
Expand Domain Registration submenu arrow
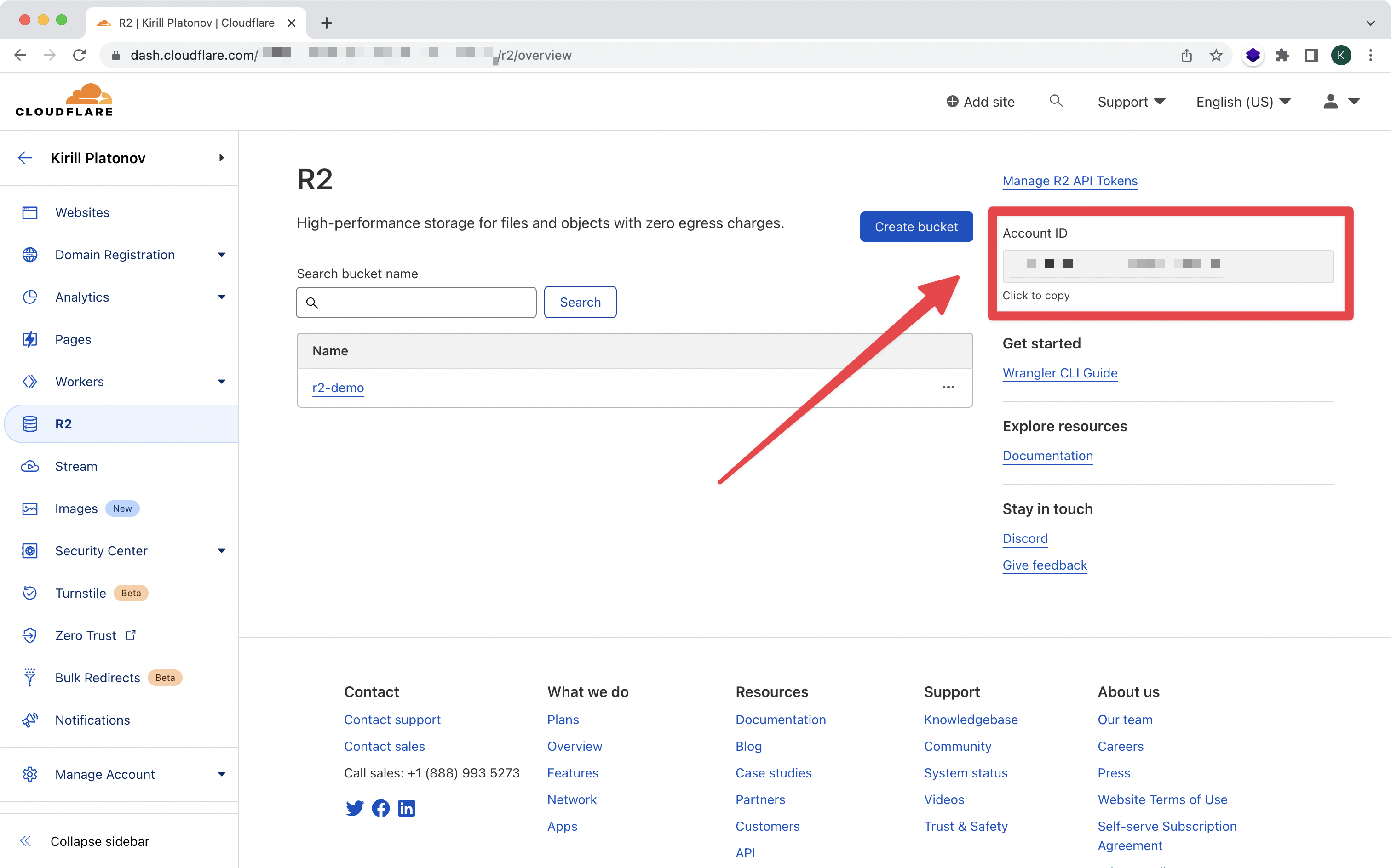pos(222,254)
